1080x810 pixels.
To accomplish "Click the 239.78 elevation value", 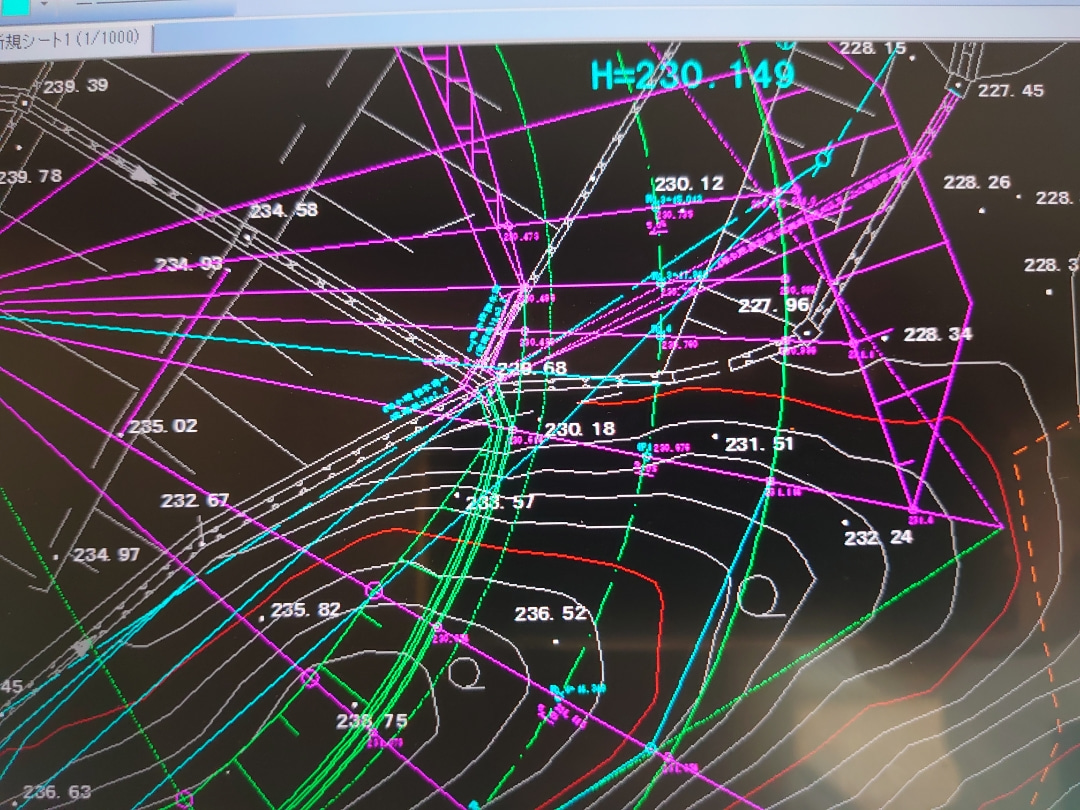I will (x=30, y=176).
